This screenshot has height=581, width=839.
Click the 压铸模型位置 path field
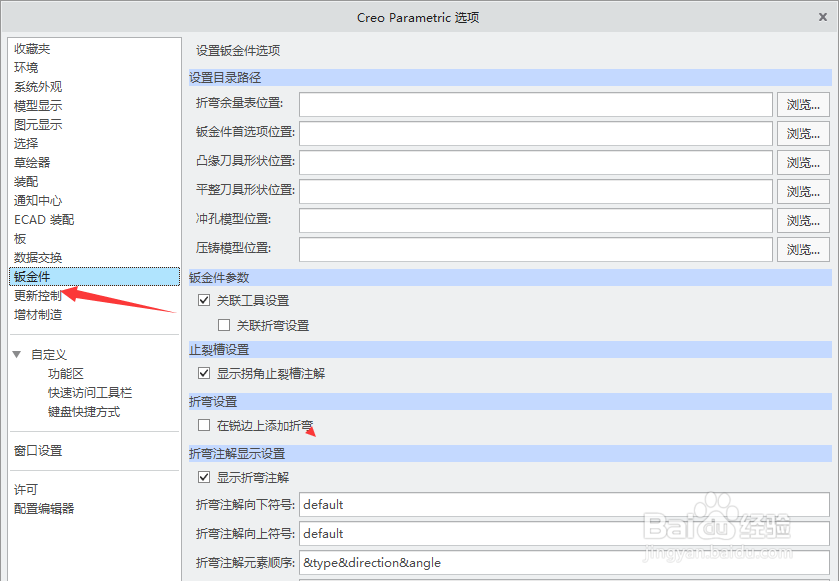pos(536,249)
